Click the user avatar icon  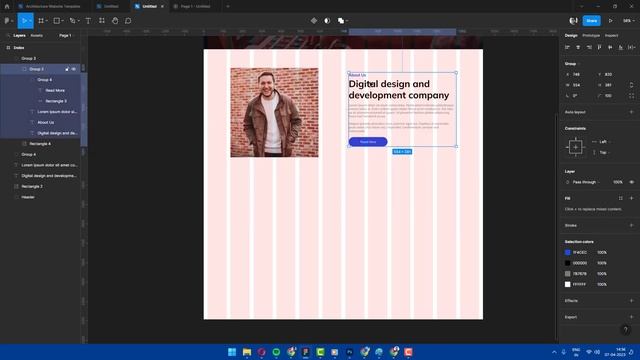pos(573,20)
